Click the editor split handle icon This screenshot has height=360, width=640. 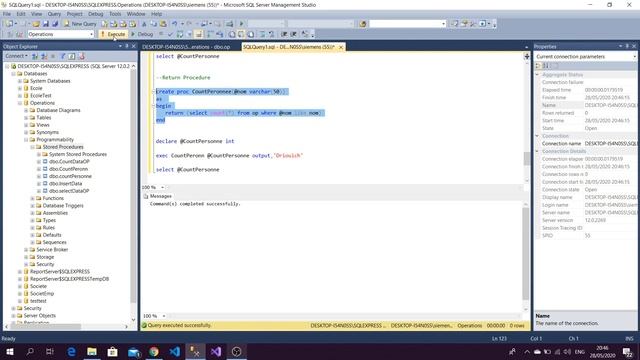tap(527, 56)
